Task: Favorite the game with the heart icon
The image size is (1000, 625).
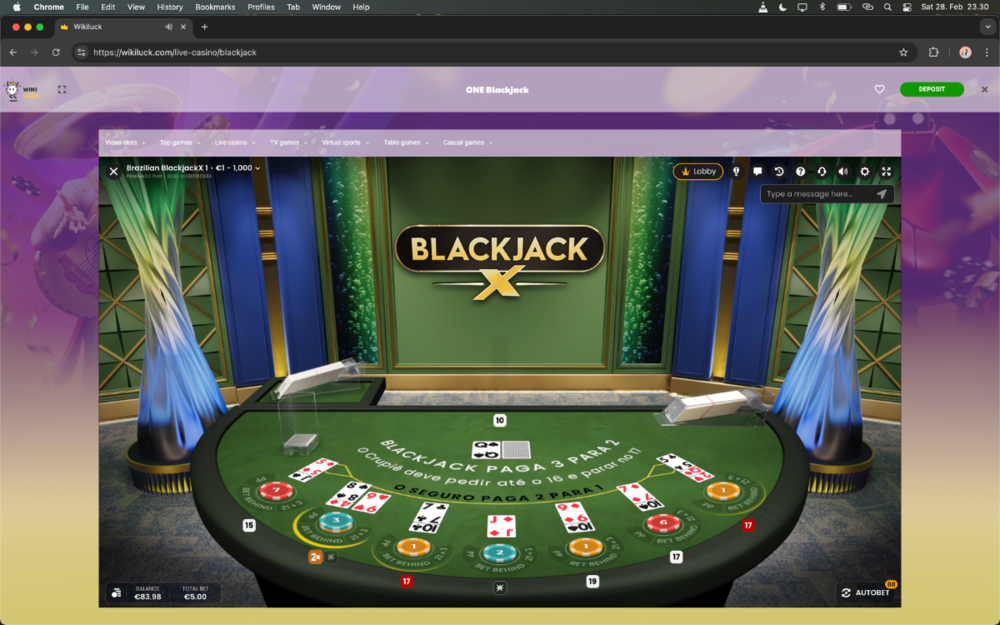Action: pos(879,89)
